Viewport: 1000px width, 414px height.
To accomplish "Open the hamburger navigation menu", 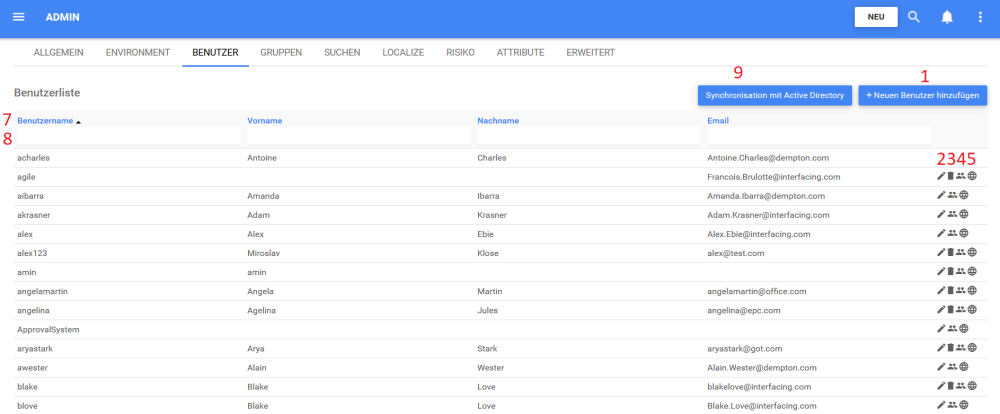I will point(18,17).
